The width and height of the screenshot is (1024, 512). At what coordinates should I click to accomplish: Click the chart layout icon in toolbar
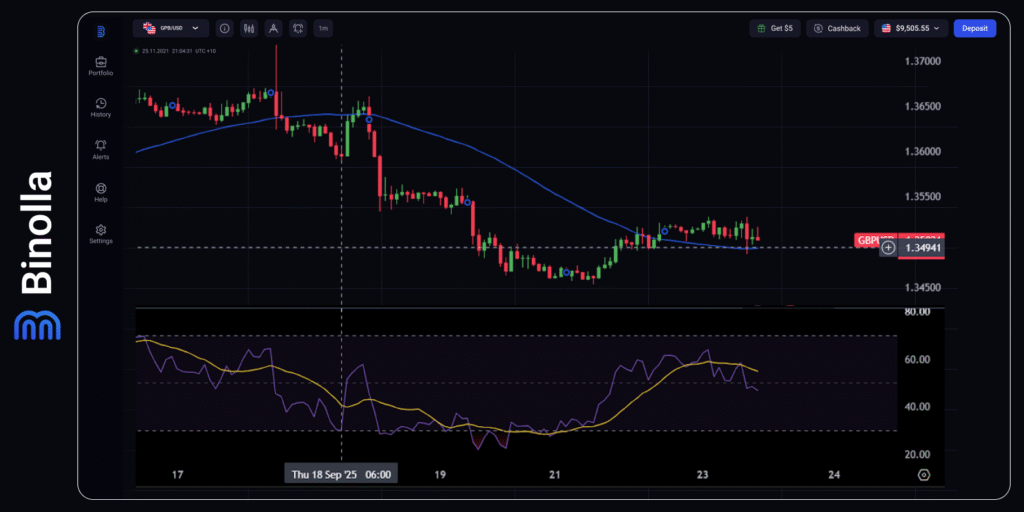click(298, 29)
